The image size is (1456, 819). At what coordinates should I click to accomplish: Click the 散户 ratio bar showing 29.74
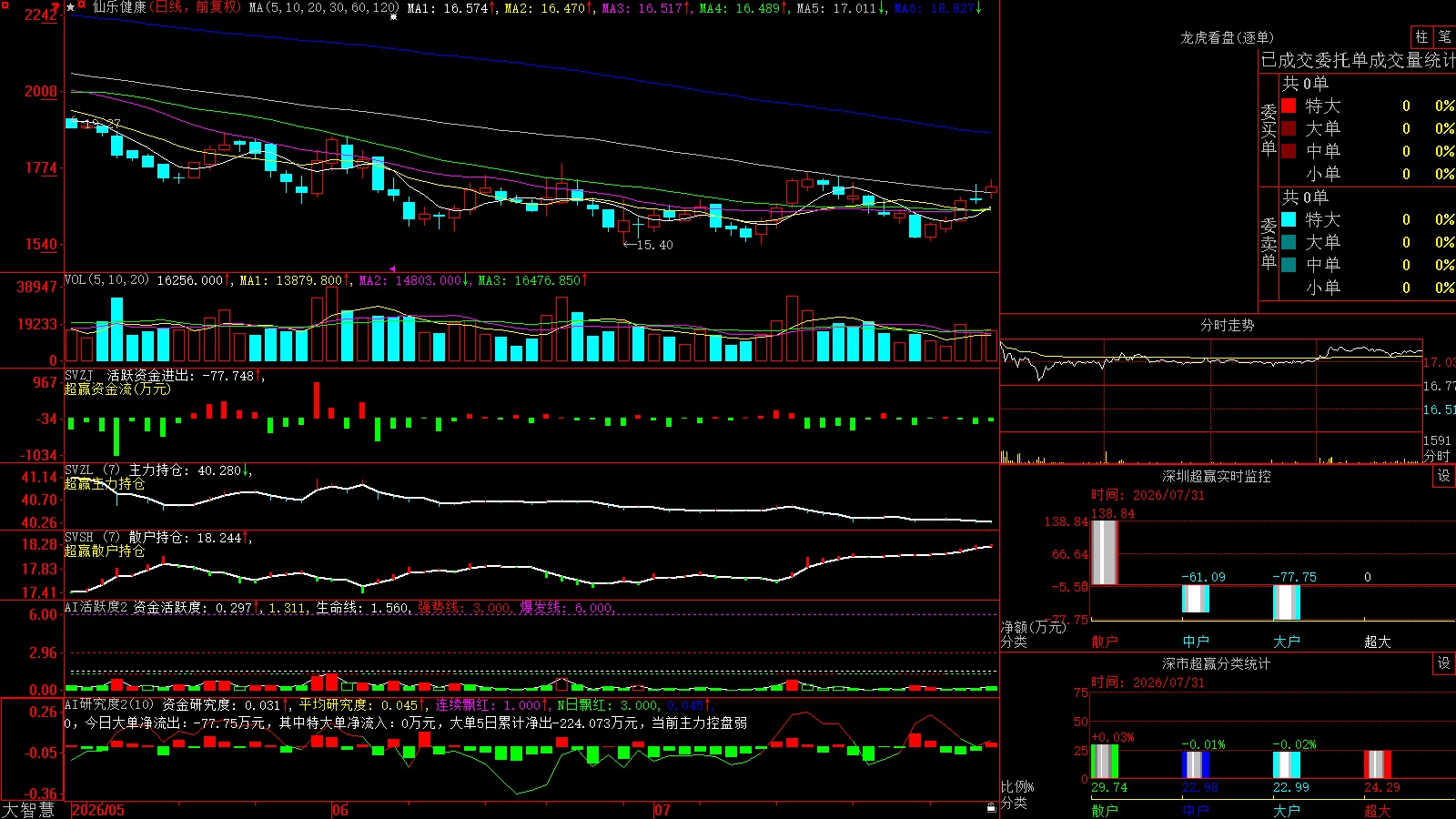click(x=1105, y=762)
